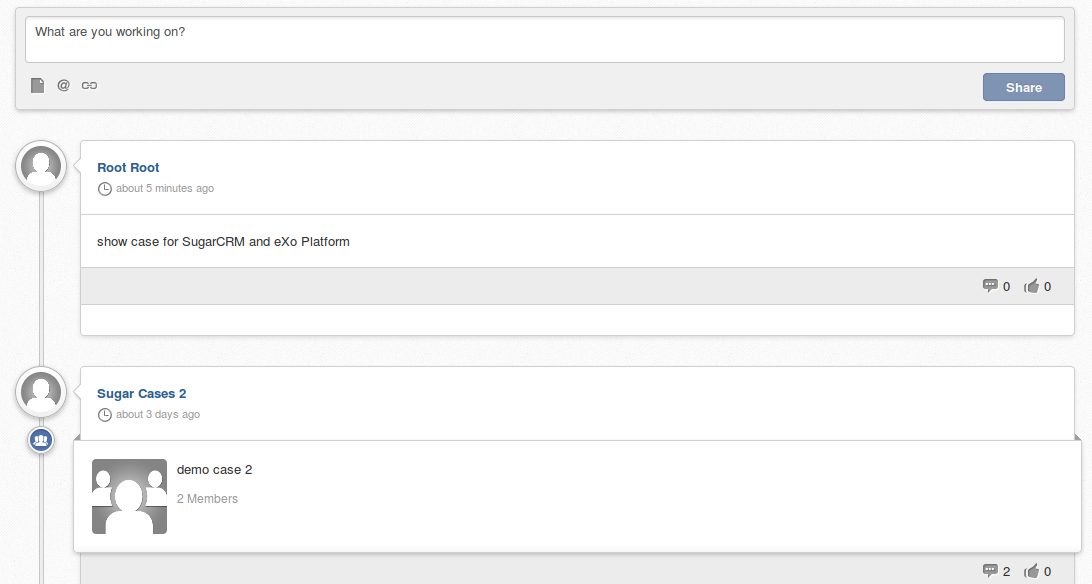Attach a file using the document icon
The height and width of the screenshot is (584, 1092).
pos(38,86)
